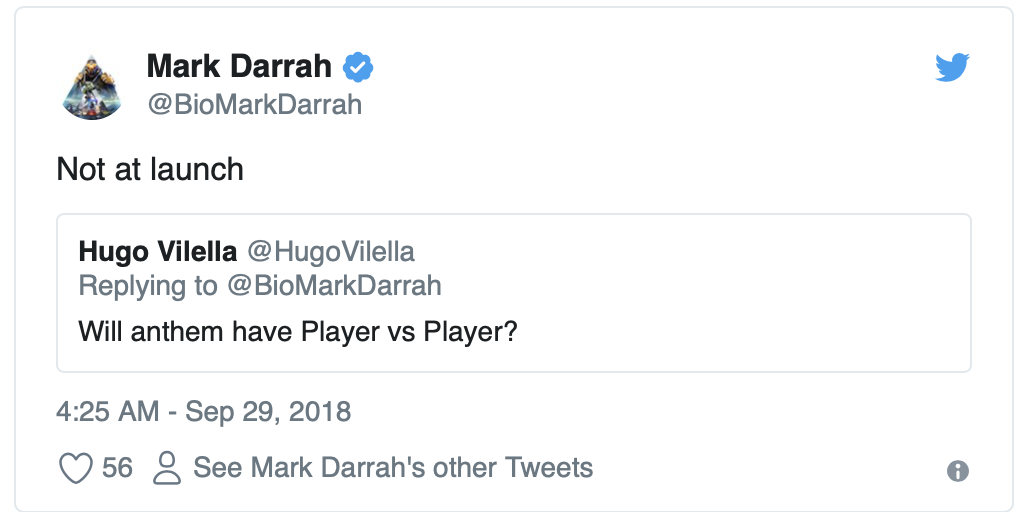The image size is (1034, 516).
Task: See Mark Darrah's other Tweets
Action: coord(393,467)
